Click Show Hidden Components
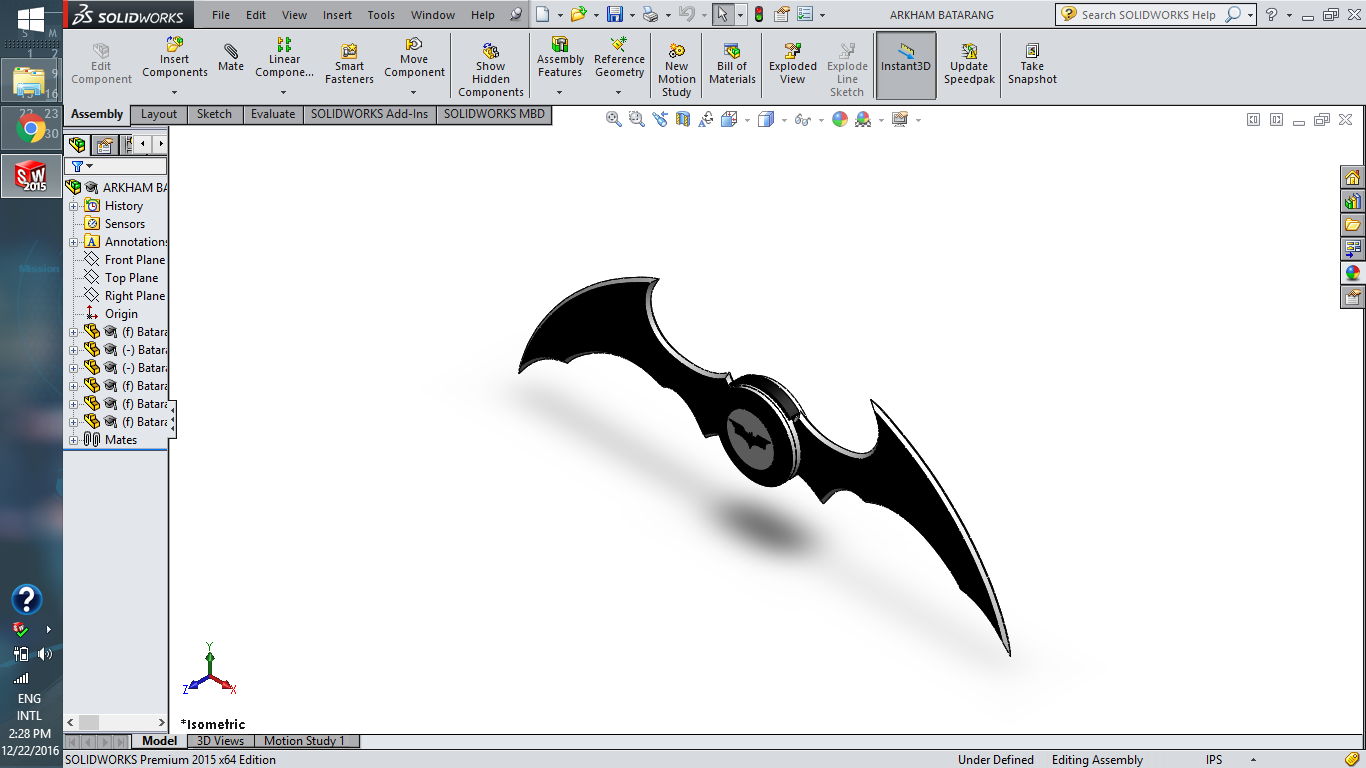 pos(491,70)
